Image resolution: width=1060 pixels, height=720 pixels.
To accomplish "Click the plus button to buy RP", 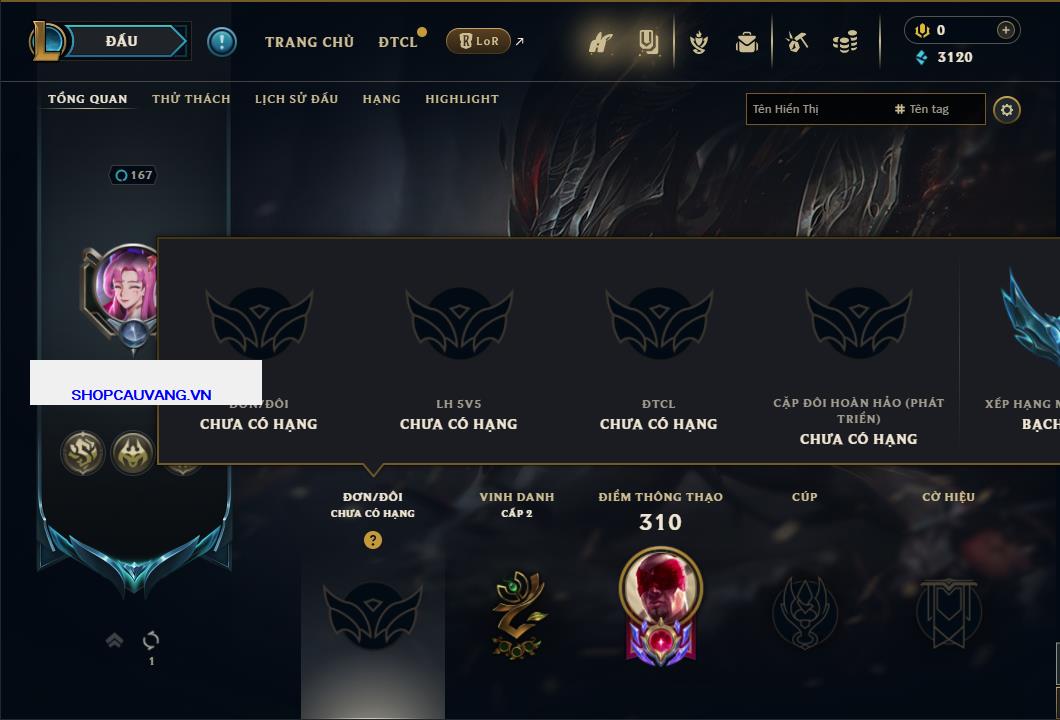I will [1006, 30].
